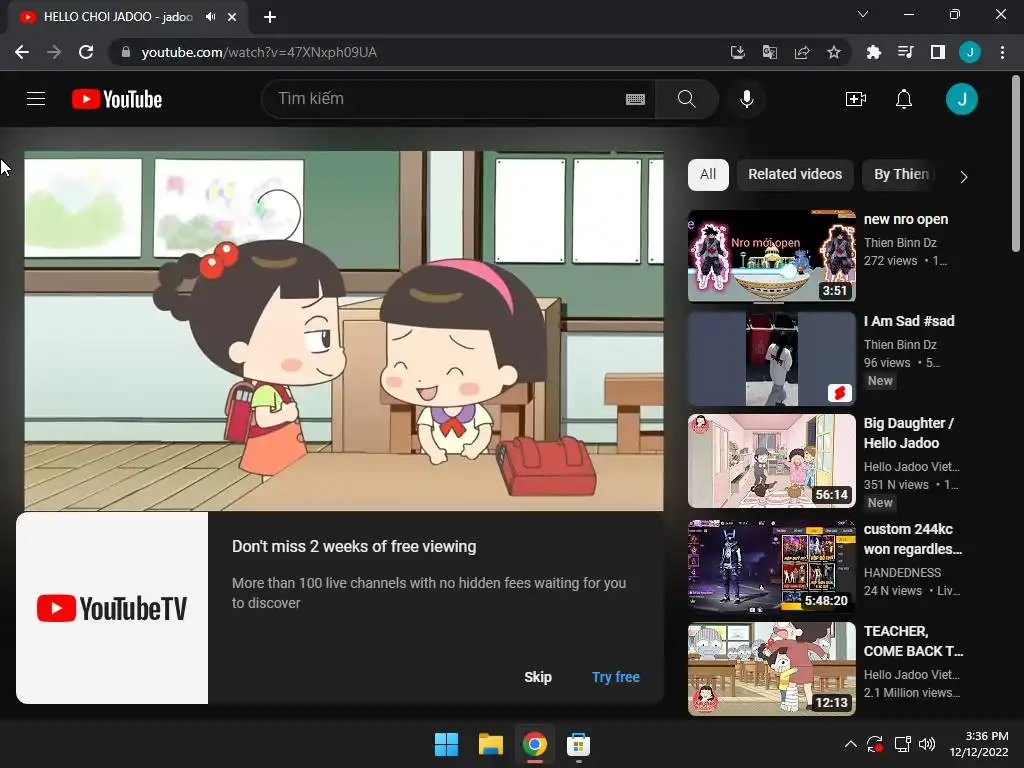1024x768 pixels.
Task: Translate this page icon
Action: coord(770,52)
